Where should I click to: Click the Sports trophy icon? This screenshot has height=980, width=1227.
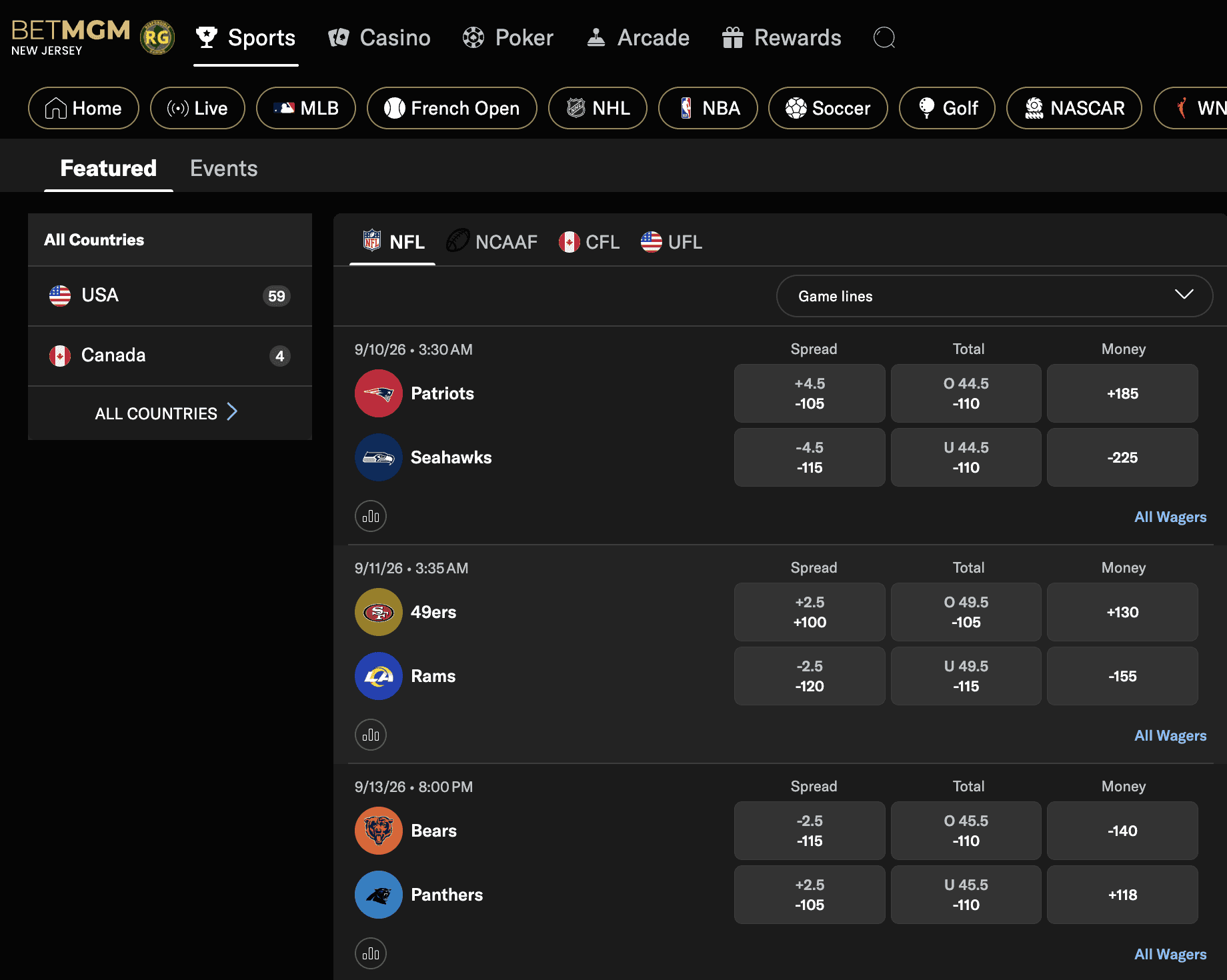[207, 37]
